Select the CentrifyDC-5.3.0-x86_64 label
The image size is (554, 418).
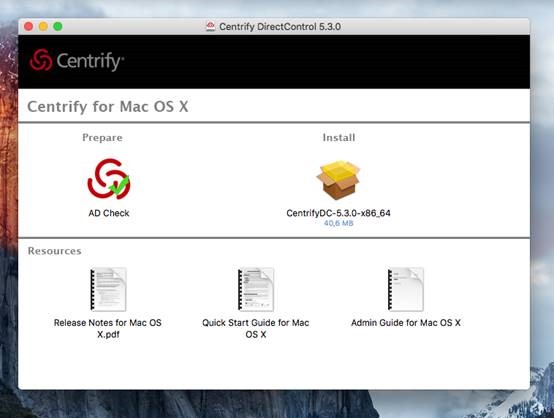click(x=338, y=213)
